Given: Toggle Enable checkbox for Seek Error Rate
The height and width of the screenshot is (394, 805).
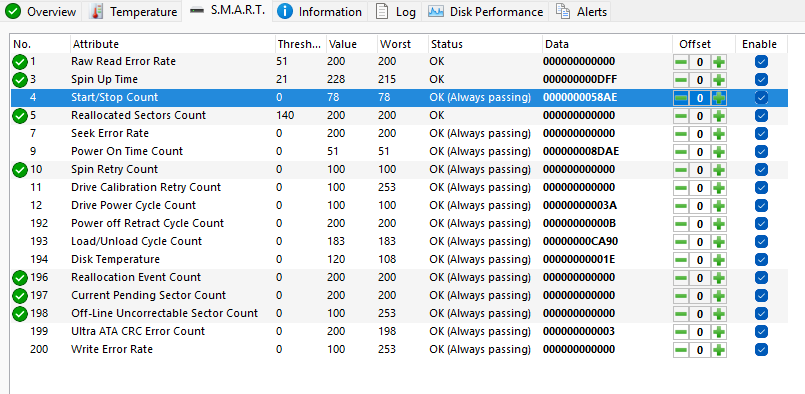Looking at the screenshot, I should coord(761,134).
